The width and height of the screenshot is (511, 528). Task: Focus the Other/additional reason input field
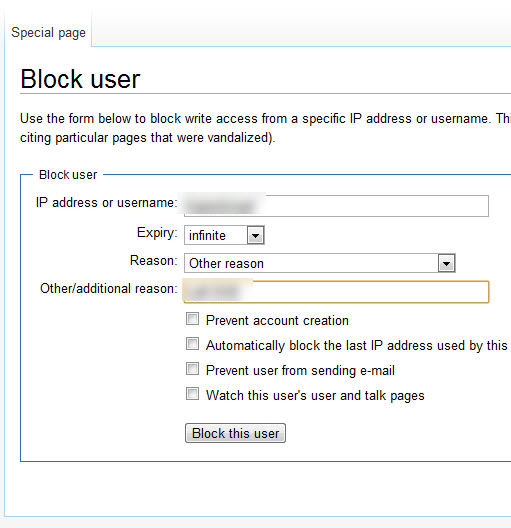pos(336,292)
